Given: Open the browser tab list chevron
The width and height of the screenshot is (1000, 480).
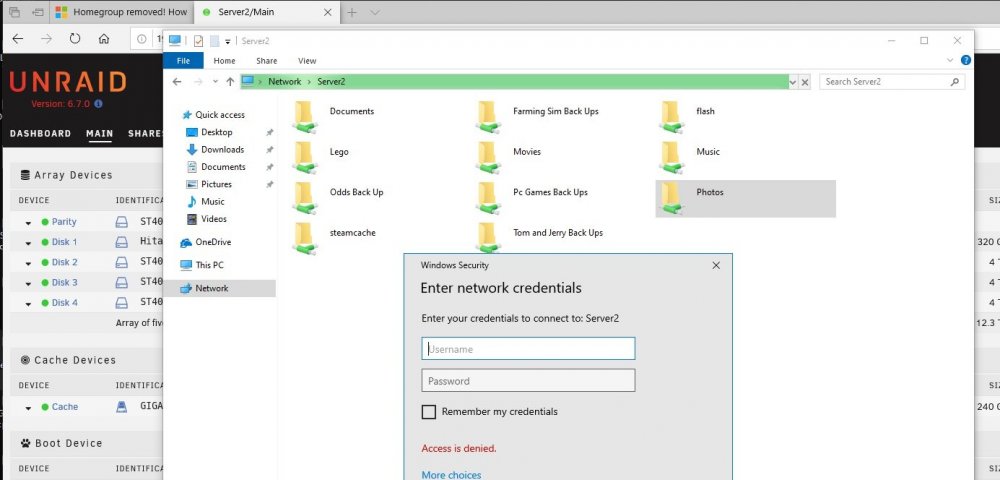Looking at the screenshot, I should 375,12.
